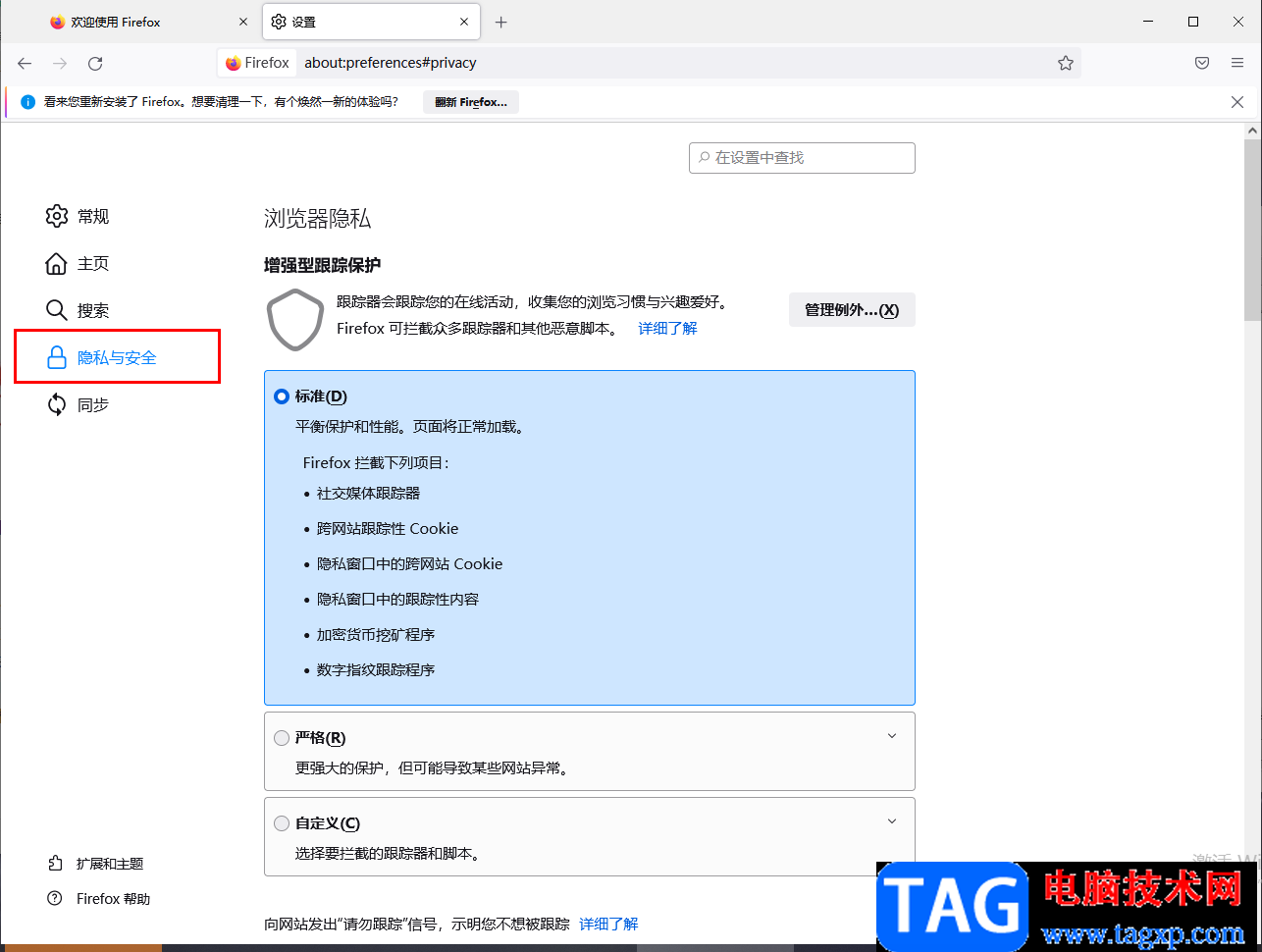Open a new tab with plus
Image resolution: width=1262 pixels, height=952 pixels.
pyautogui.click(x=501, y=22)
